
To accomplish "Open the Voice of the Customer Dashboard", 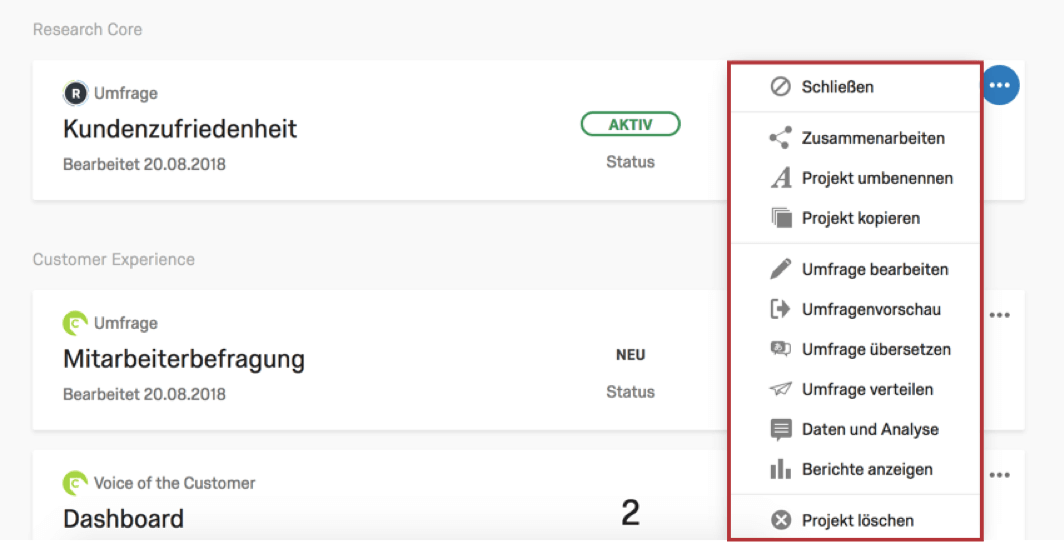I will pyautogui.click(x=124, y=519).
